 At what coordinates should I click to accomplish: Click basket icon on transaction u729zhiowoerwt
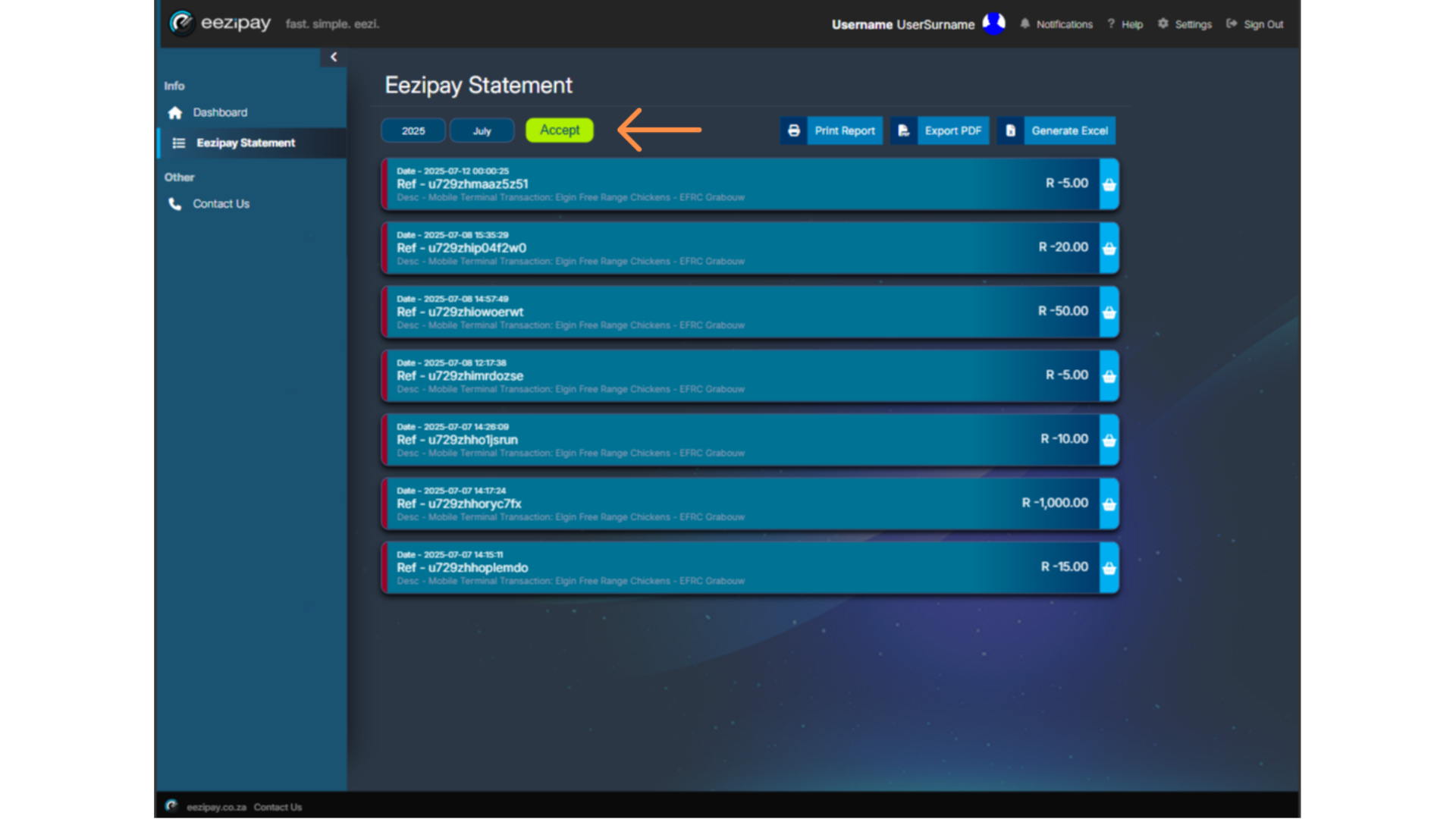click(1109, 312)
